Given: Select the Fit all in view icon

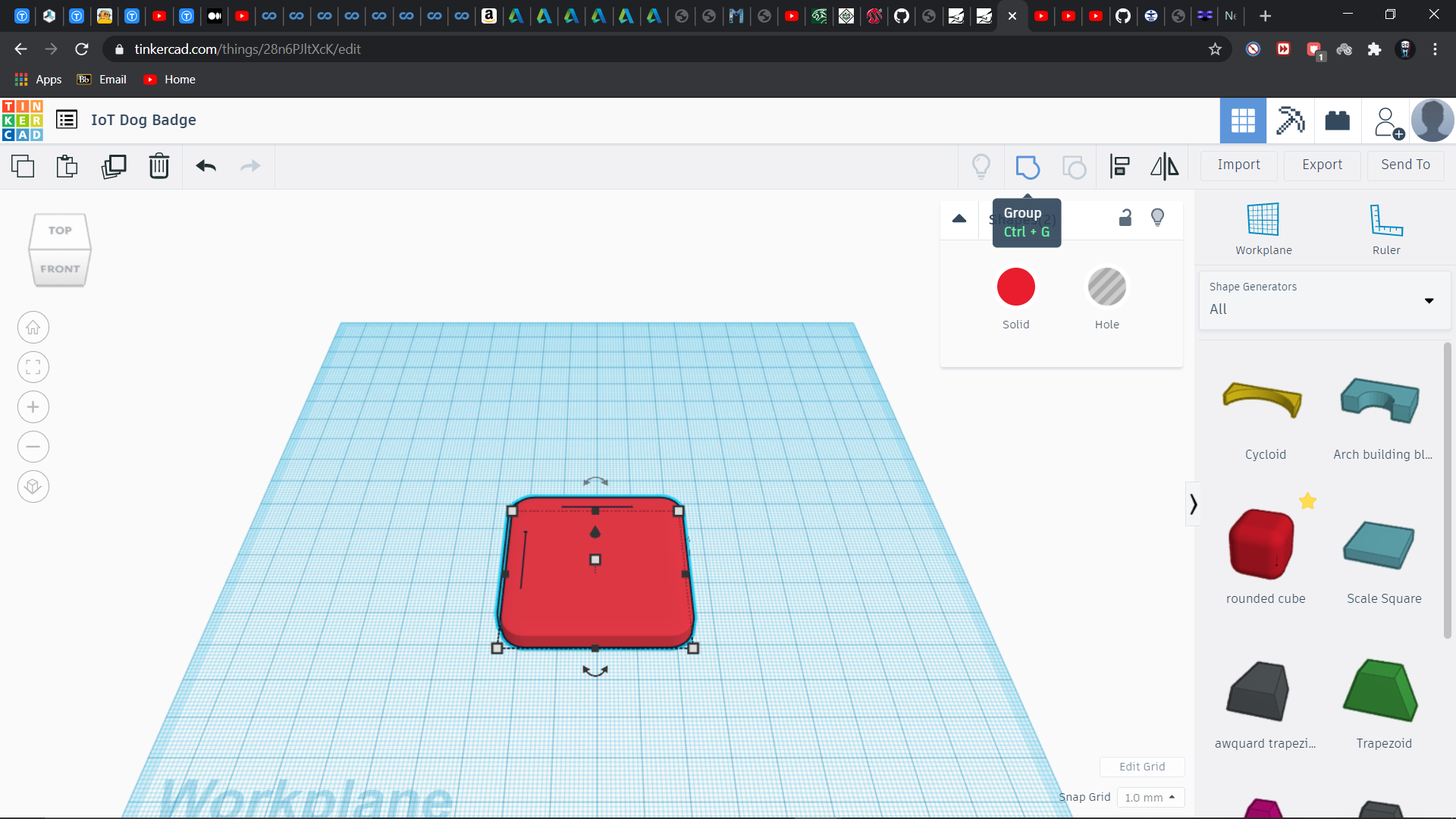Looking at the screenshot, I should pos(33,367).
